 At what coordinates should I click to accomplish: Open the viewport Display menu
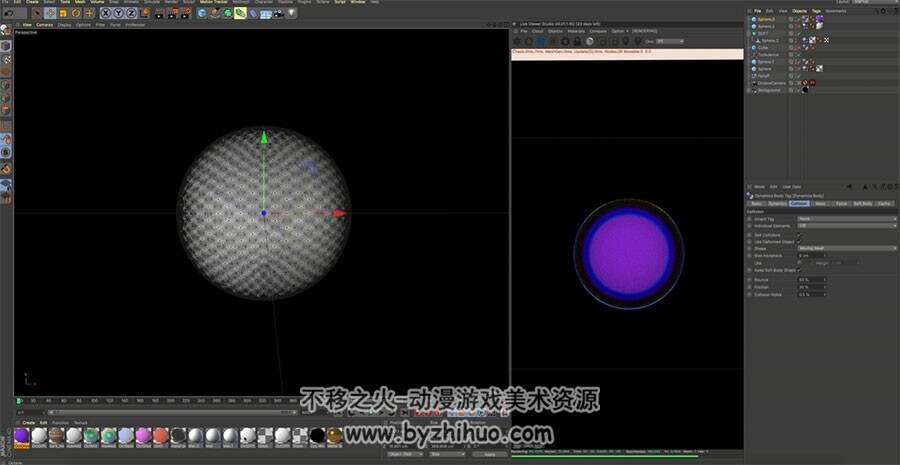point(64,25)
